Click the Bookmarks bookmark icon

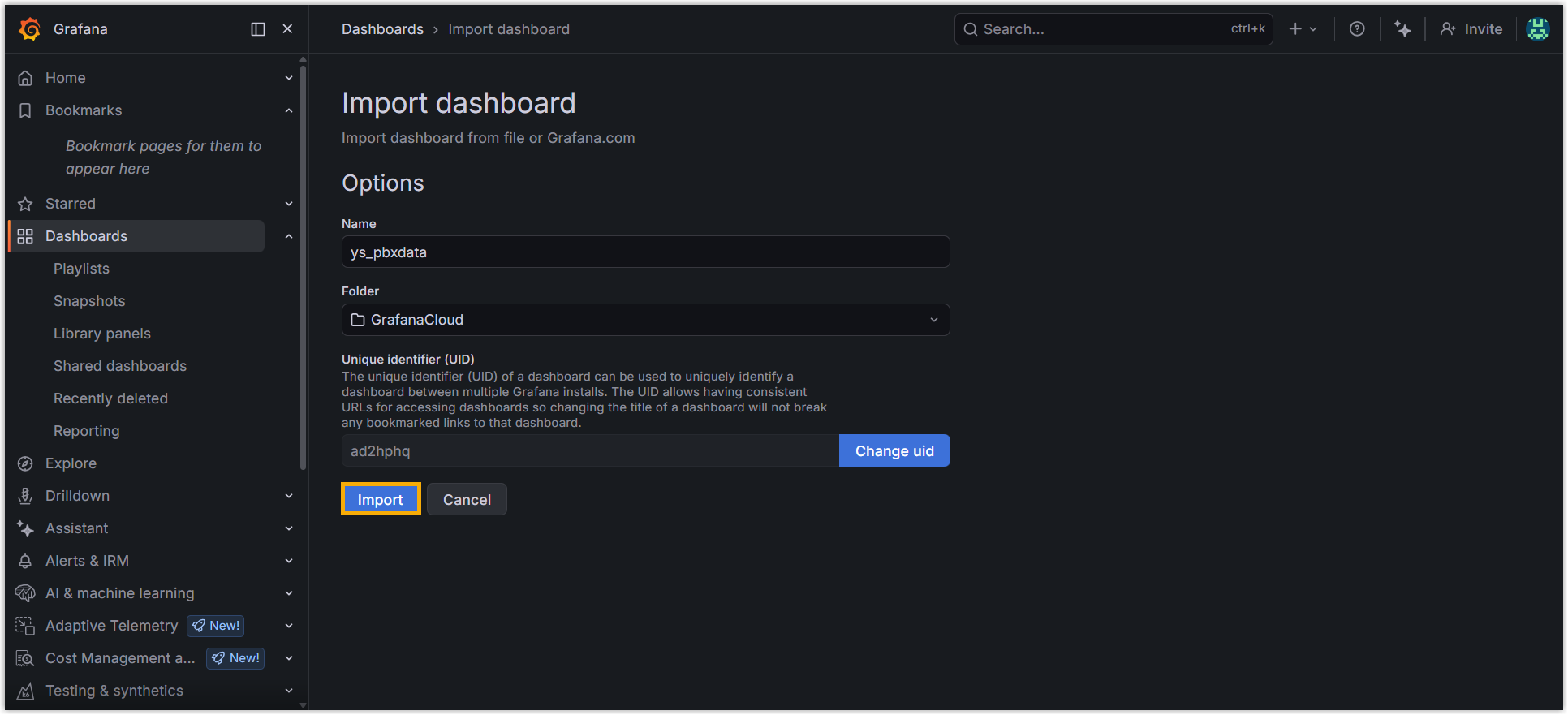coord(25,110)
